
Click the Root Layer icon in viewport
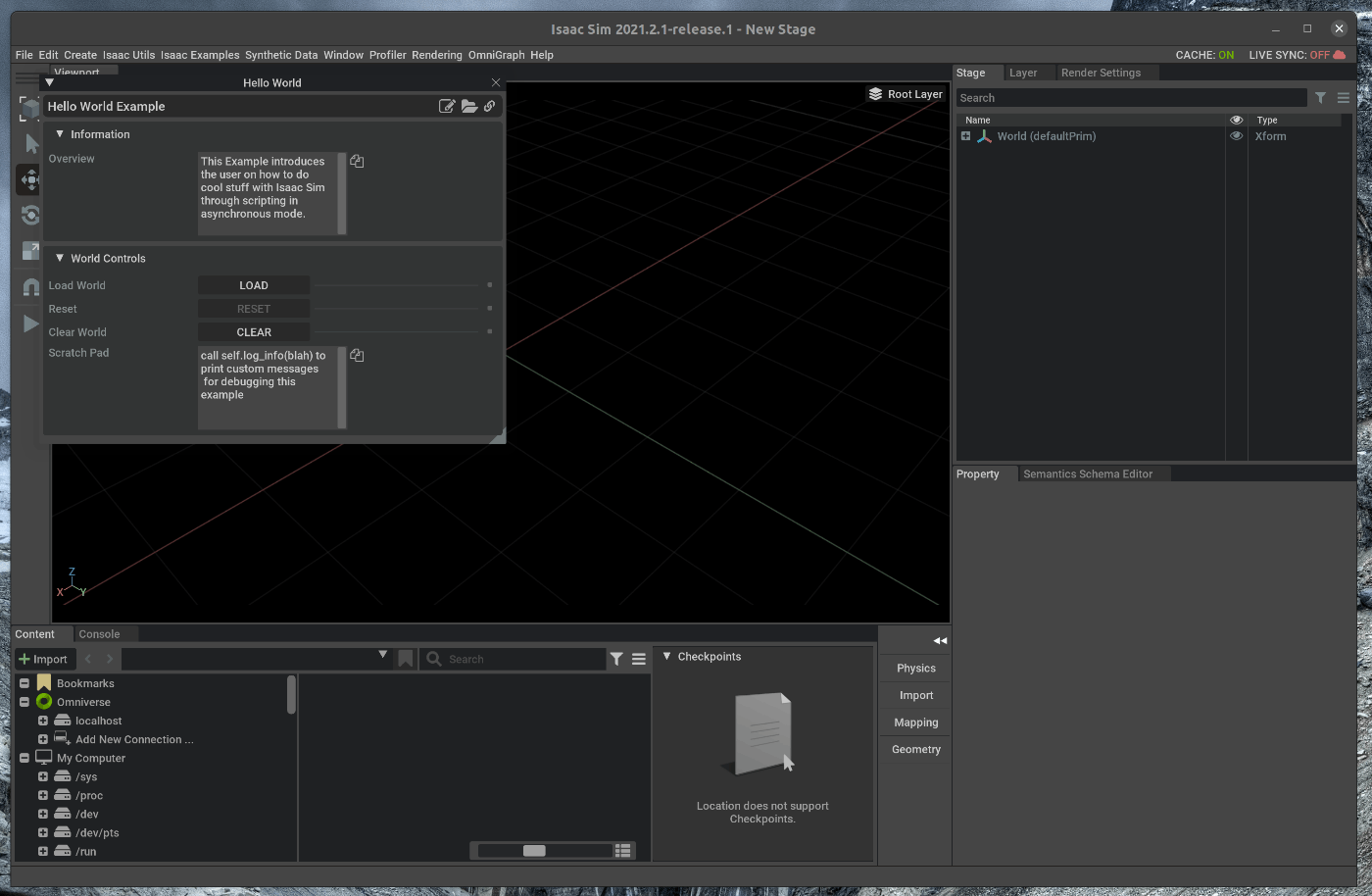[875, 94]
